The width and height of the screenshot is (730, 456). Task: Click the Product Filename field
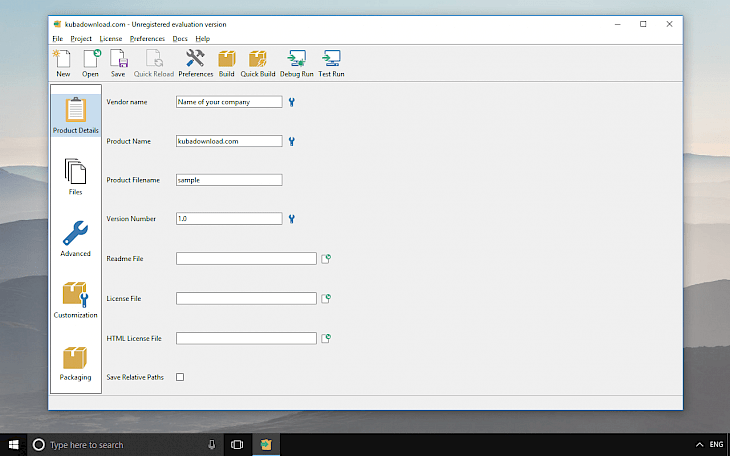[229, 180]
